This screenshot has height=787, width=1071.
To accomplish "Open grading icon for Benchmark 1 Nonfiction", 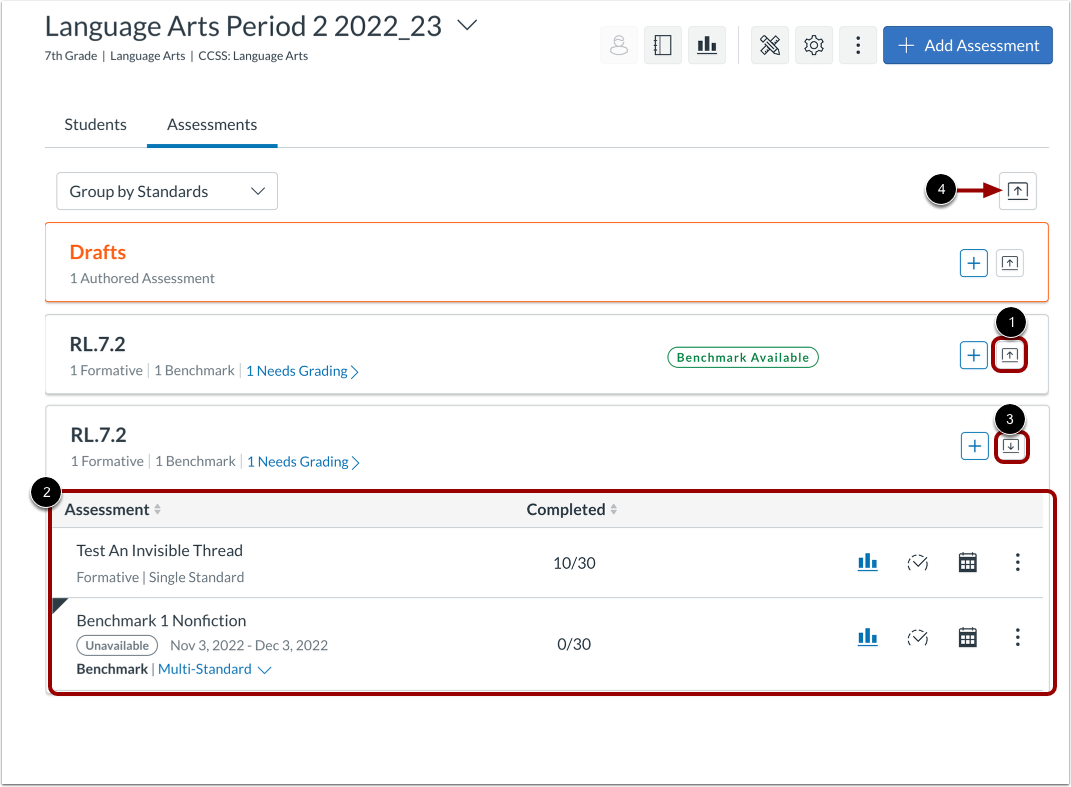I will point(917,637).
